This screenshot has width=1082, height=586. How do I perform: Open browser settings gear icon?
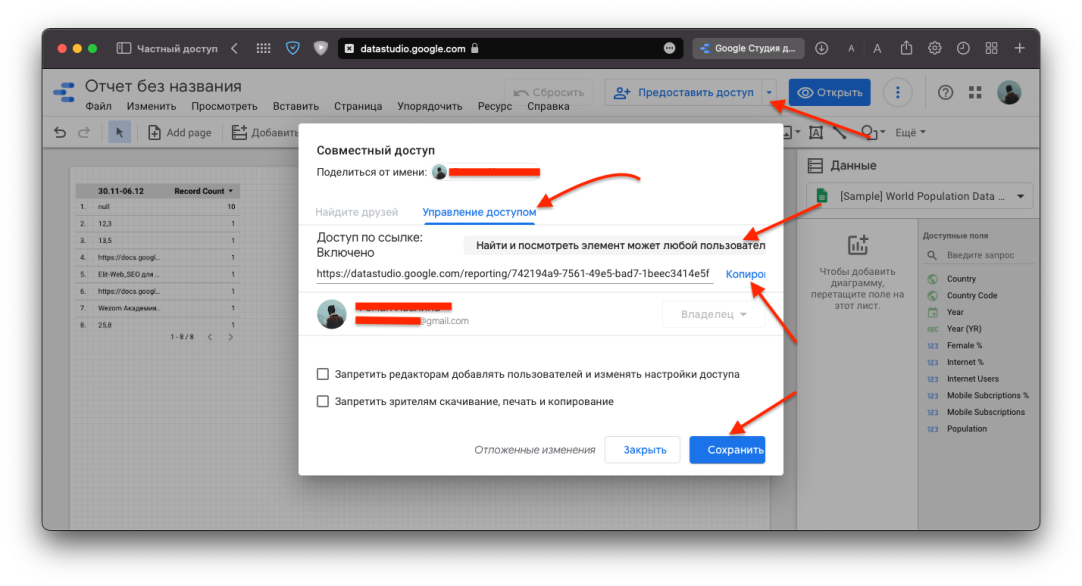pyautogui.click(x=934, y=48)
